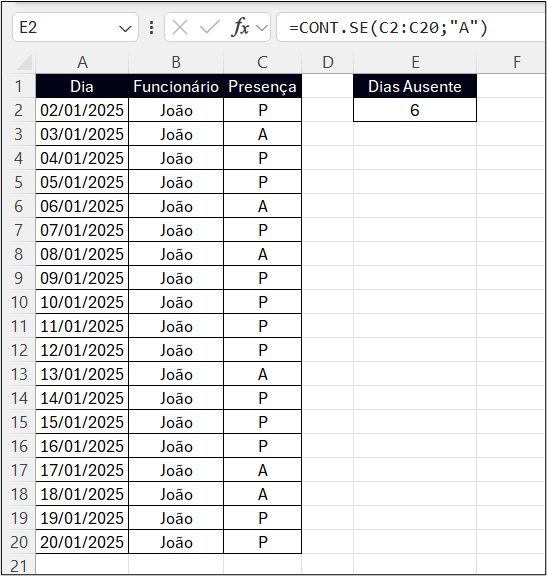Image resolution: width=547 pixels, height=576 pixels.
Task: Click João in row 2
Action: (x=176, y=110)
